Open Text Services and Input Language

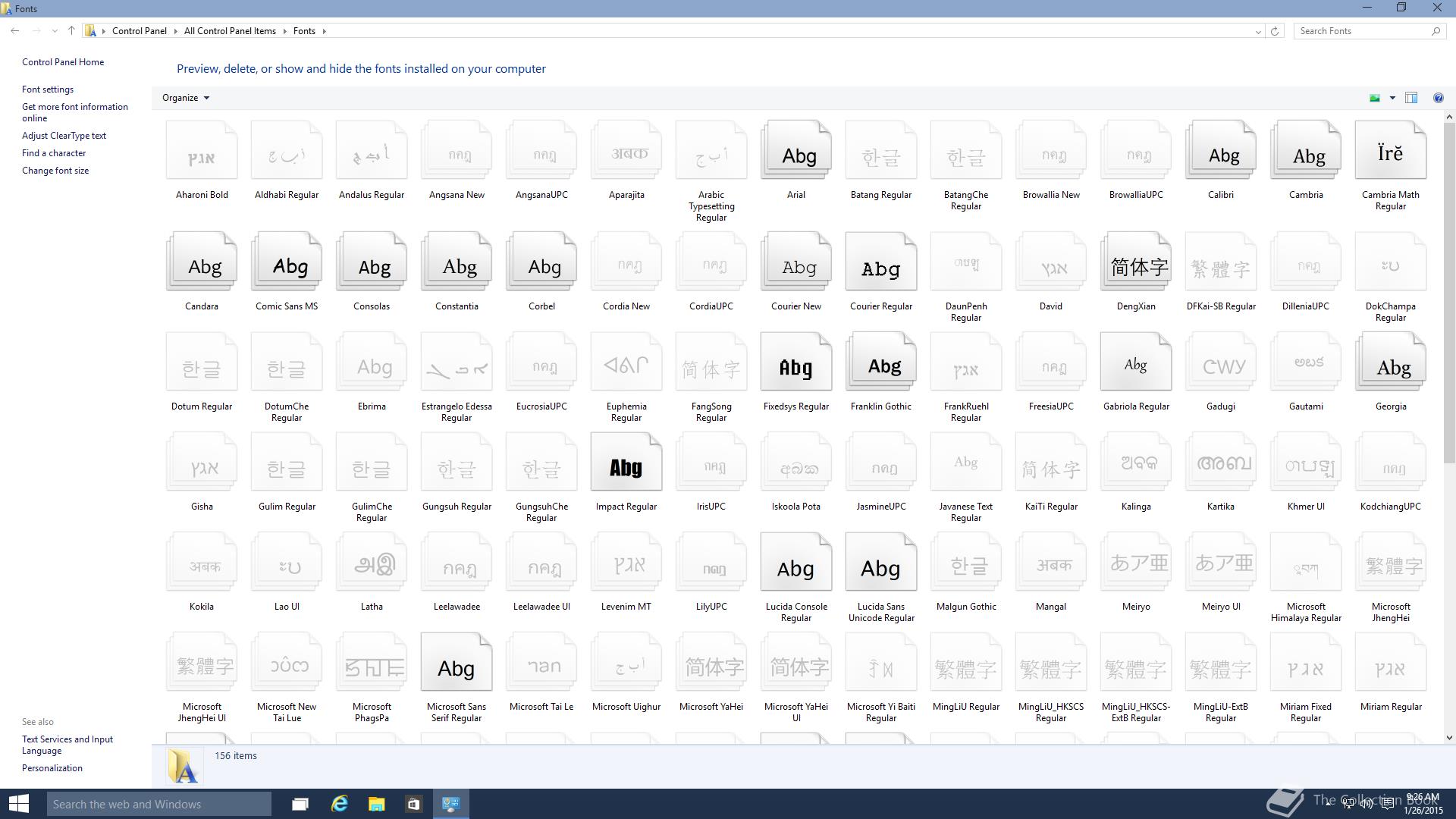(x=67, y=745)
